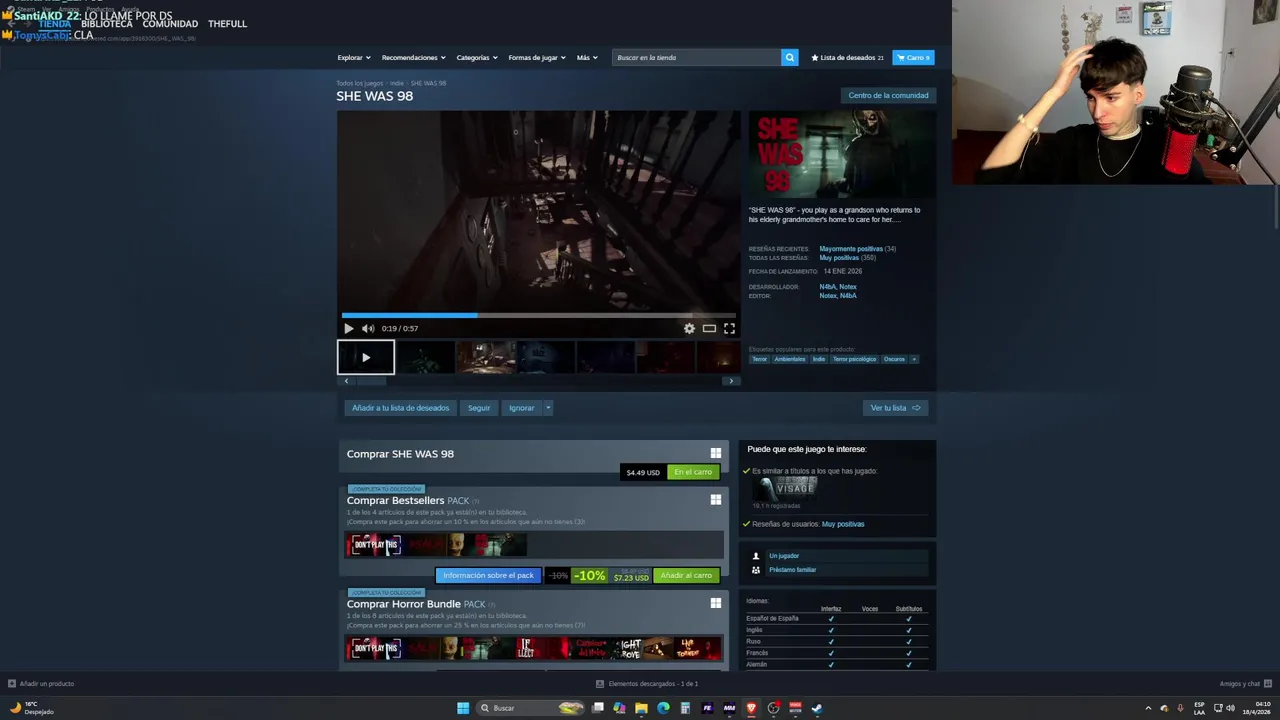The width and height of the screenshot is (1280, 720).
Task: Expand the Explorar dropdown menu
Action: 354,57
